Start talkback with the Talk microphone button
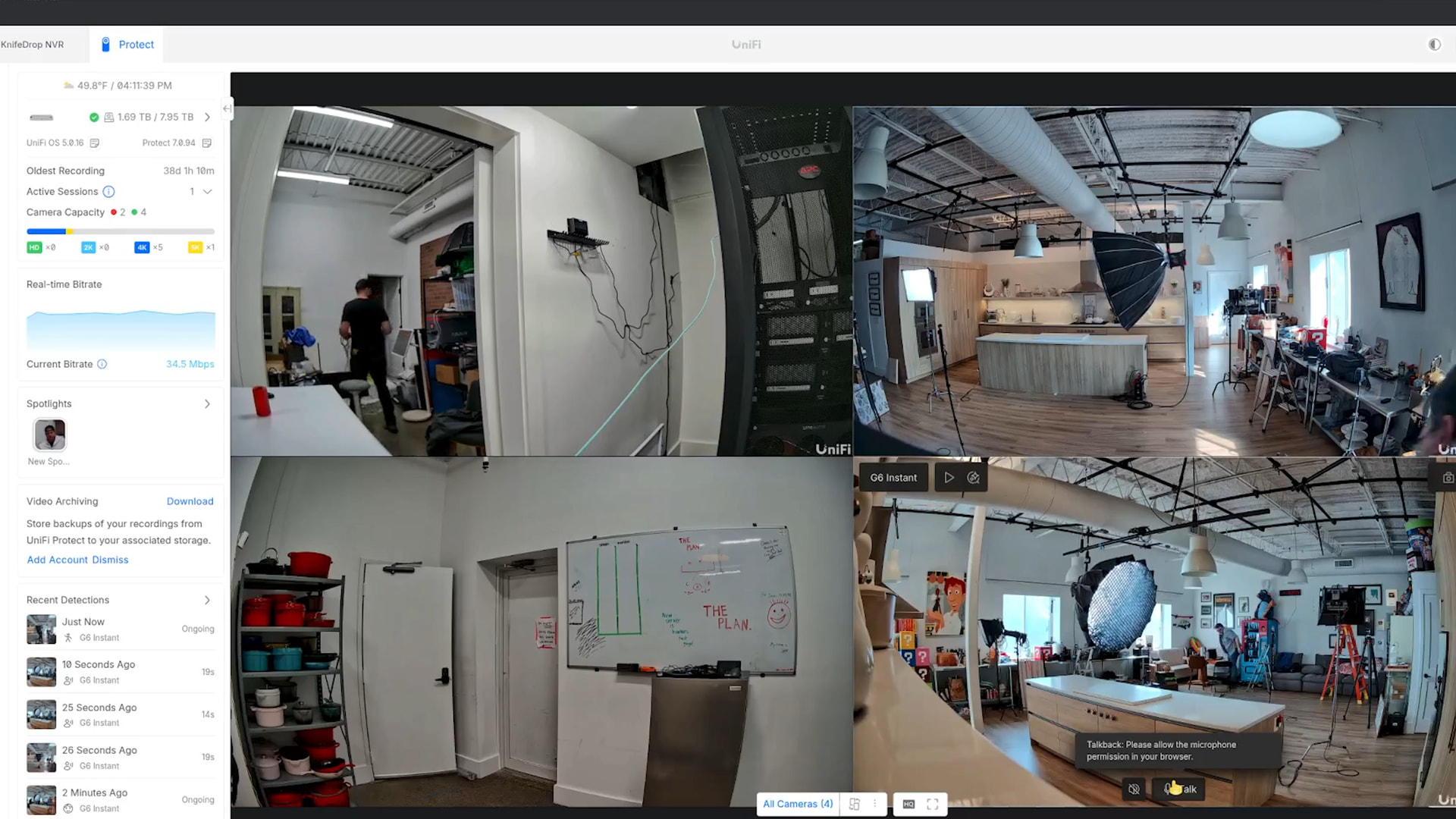This screenshot has height=819, width=1456. coord(1180,789)
